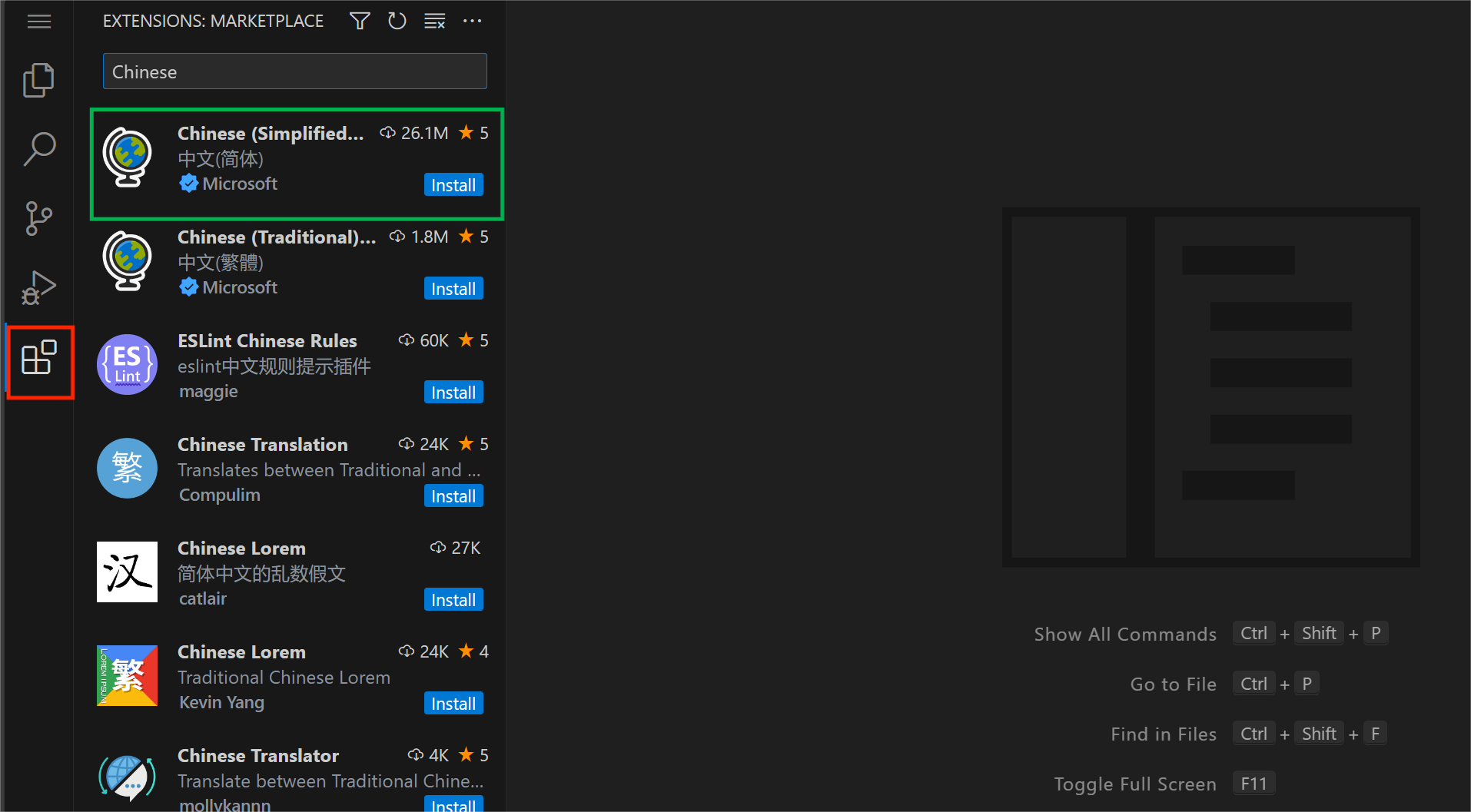Clear extensions search results
Viewport: 1471px width, 812px height.
[435, 21]
